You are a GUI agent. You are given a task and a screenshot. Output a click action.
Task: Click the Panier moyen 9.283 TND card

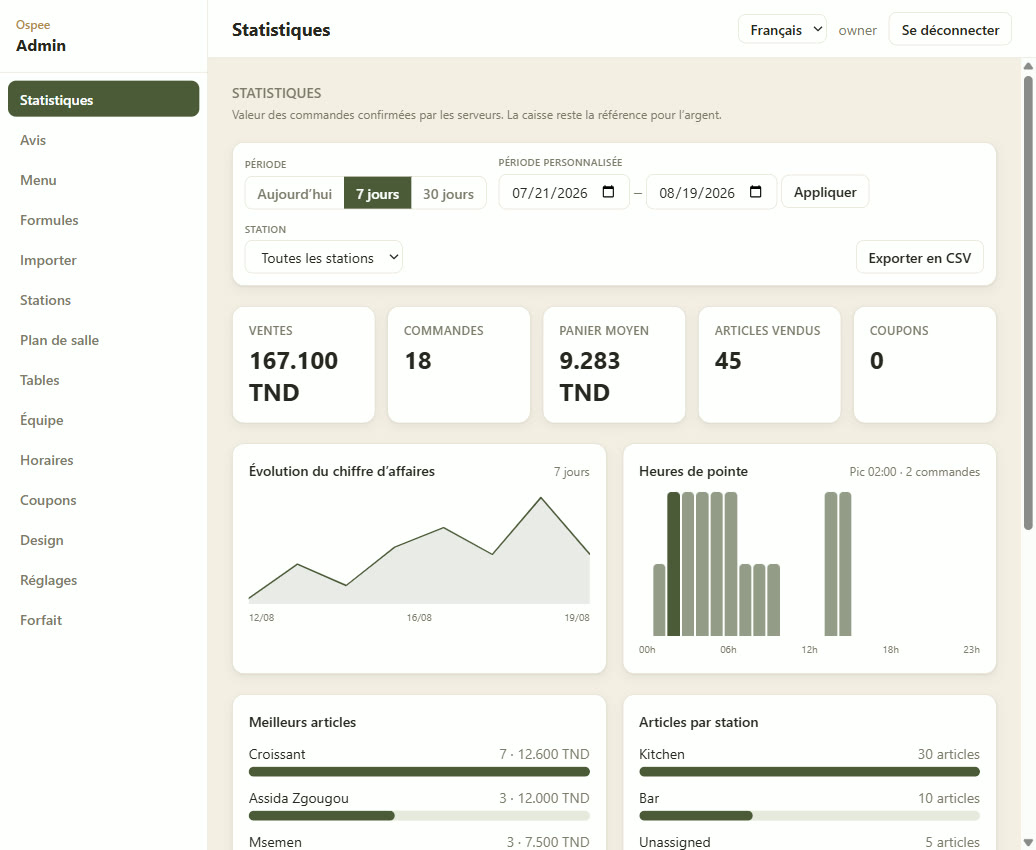click(x=614, y=364)
